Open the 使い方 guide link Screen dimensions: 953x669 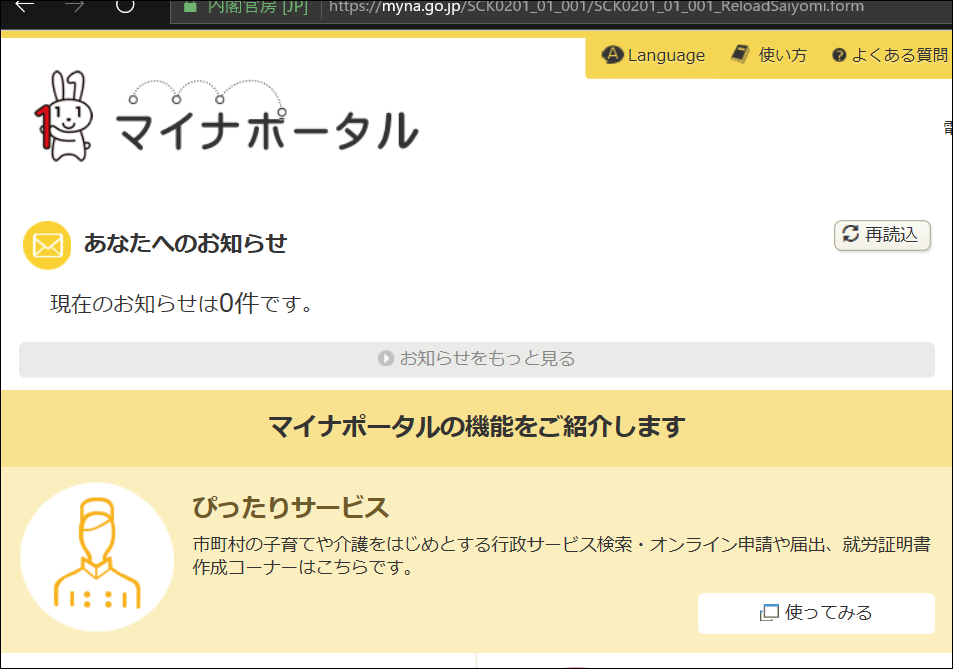[769, 55]
